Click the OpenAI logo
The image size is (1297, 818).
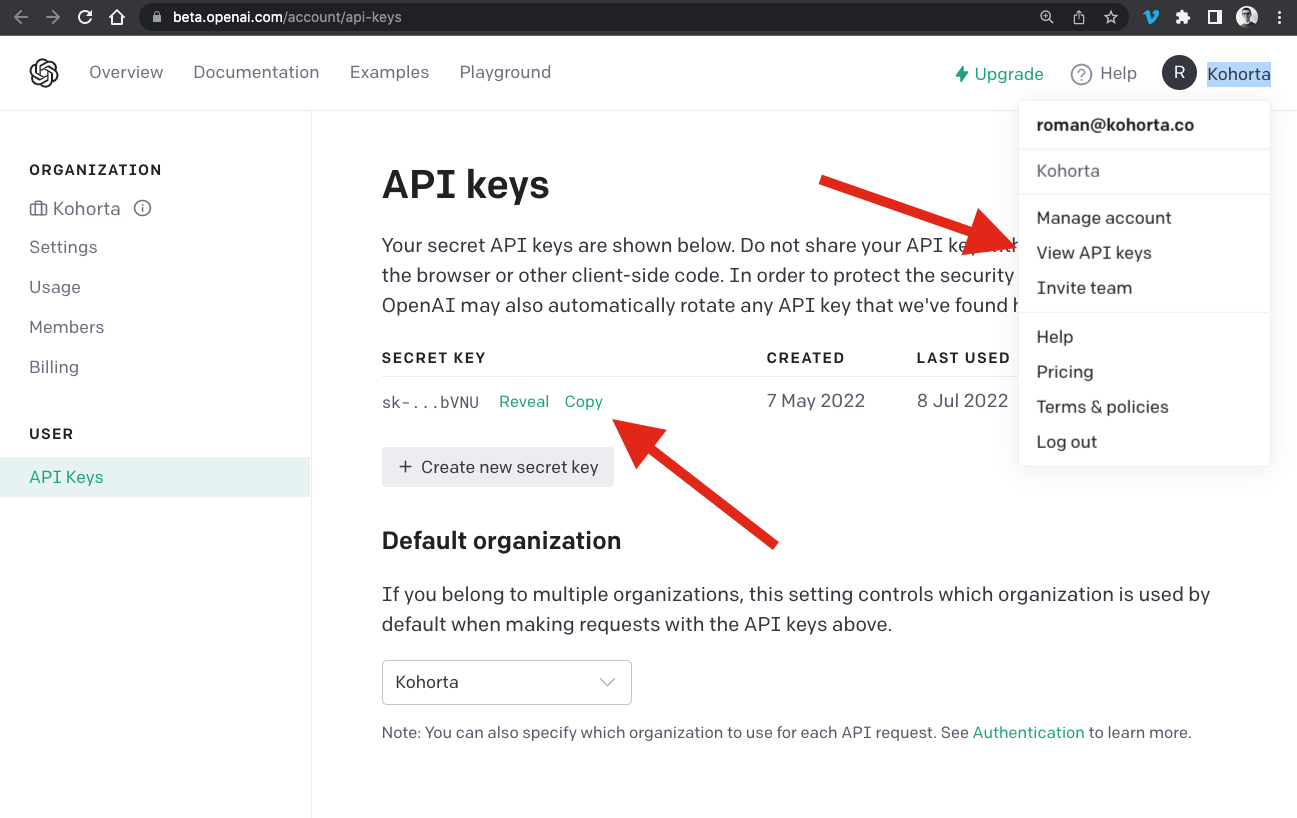[42, 72]
